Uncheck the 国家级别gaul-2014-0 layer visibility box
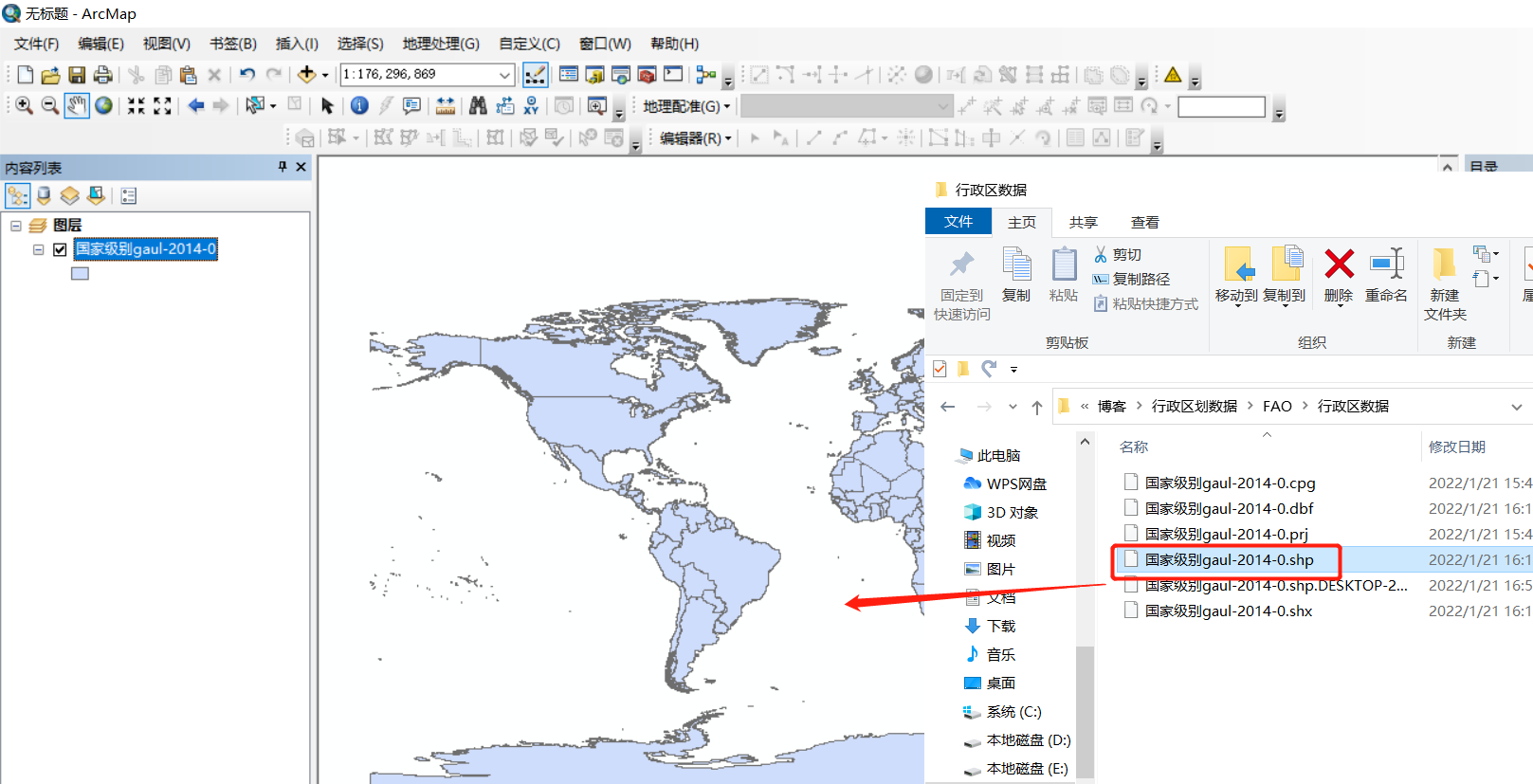The height and width of the screenshot is (784, 1533). pos(61,249)
